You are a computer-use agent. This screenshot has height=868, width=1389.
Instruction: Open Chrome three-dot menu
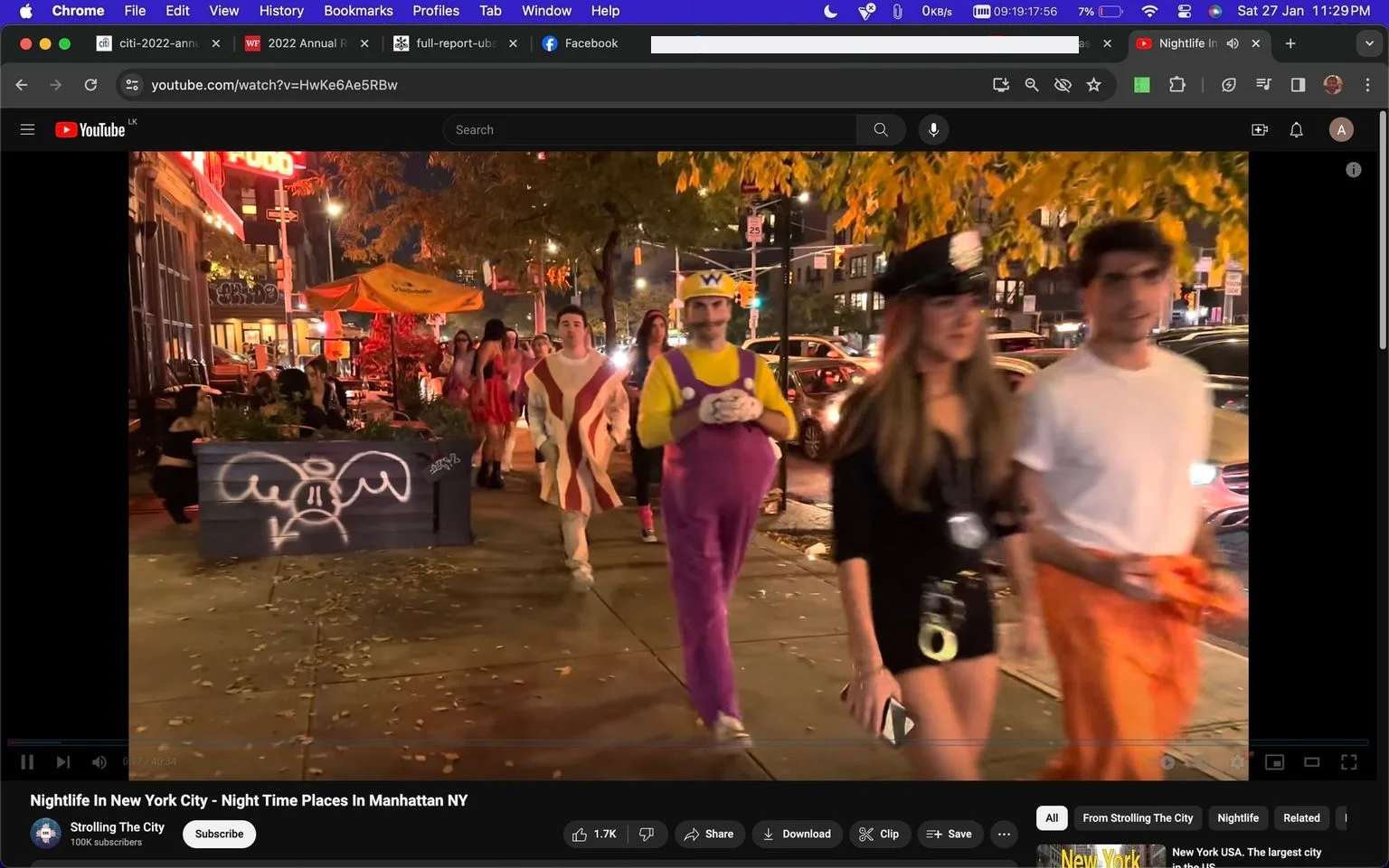point(1367,84)
